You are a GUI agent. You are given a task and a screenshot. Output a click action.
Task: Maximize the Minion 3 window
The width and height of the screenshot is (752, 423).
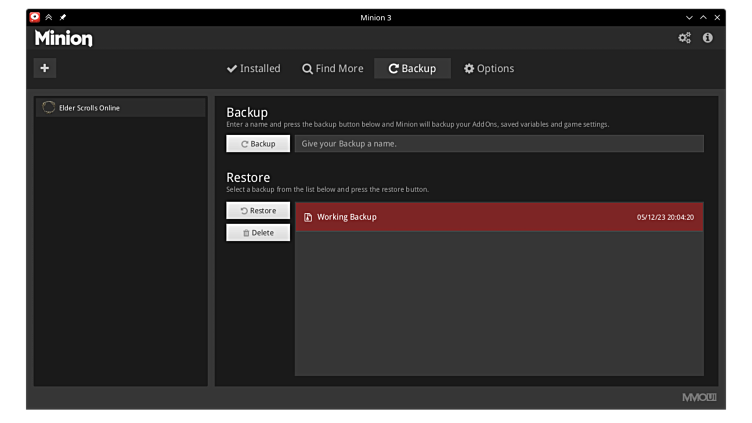point(703,17)
